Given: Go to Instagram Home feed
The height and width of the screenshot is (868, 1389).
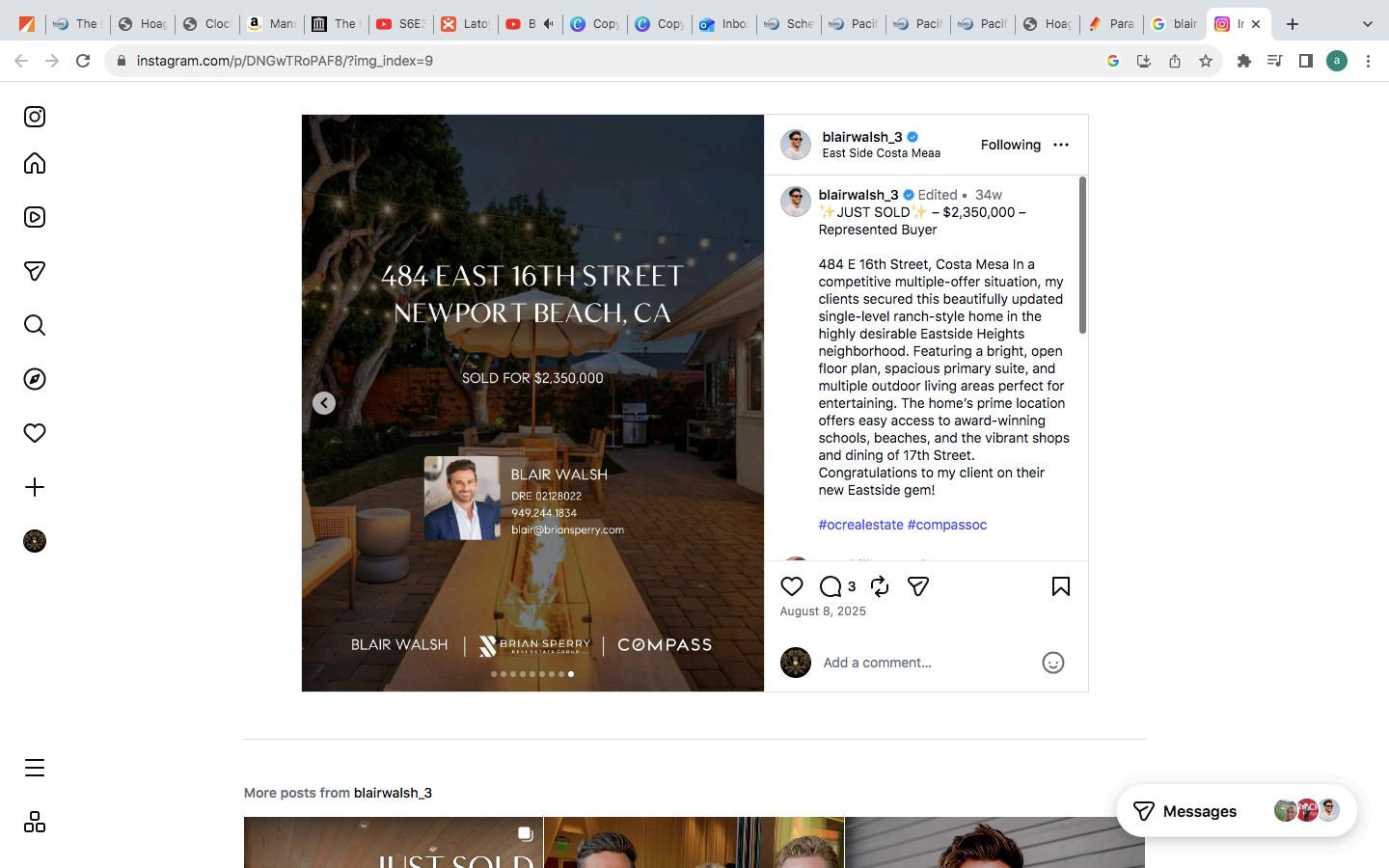Looking at the screenshot, I should point(35,163).
